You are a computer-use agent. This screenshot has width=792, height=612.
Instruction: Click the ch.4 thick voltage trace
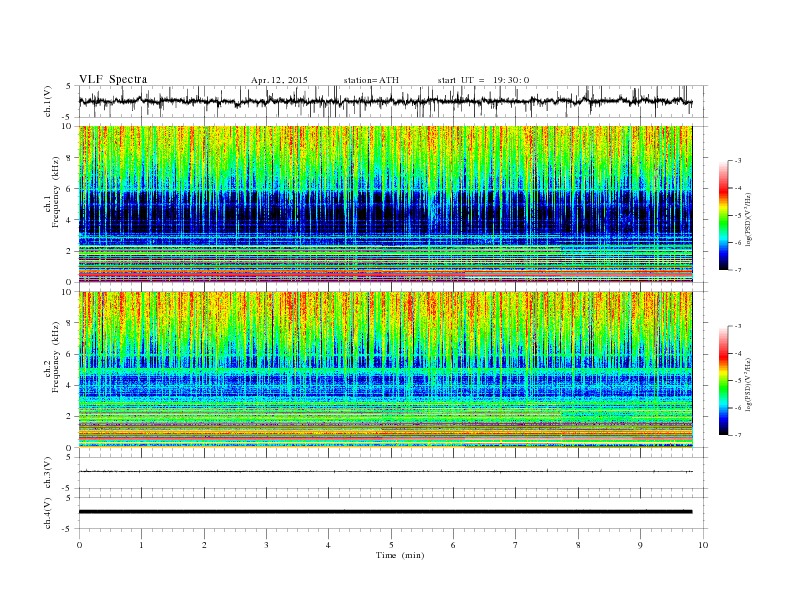(x=385, y=512)
